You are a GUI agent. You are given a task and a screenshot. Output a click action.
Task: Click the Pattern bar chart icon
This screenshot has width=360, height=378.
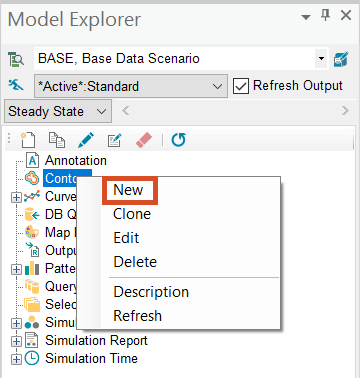(32, 268)
